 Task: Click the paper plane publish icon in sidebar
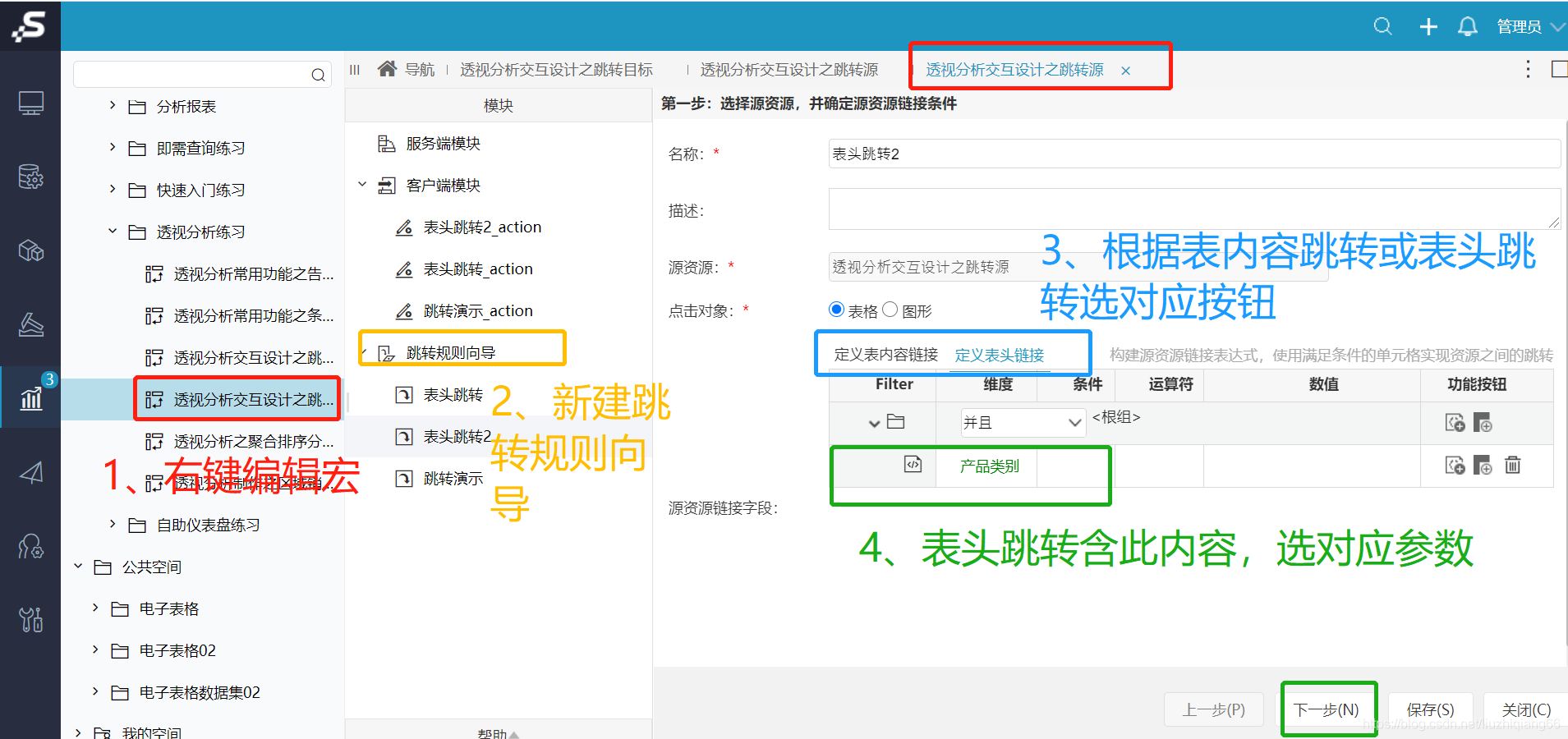31,472
